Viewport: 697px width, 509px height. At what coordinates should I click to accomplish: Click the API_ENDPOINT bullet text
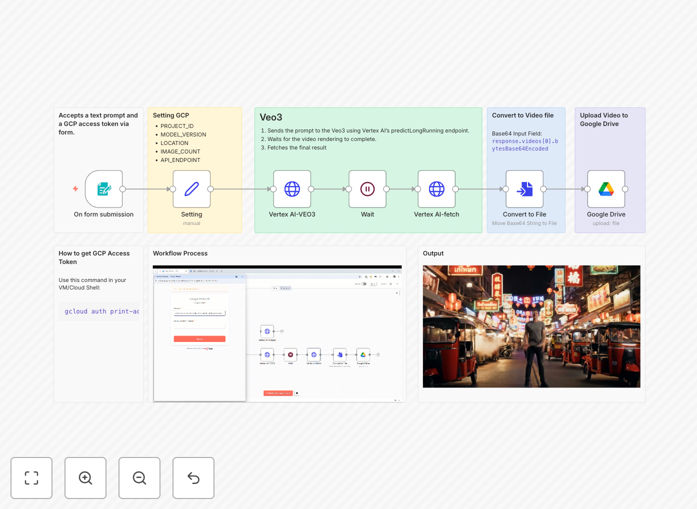(x=180, y=160)
